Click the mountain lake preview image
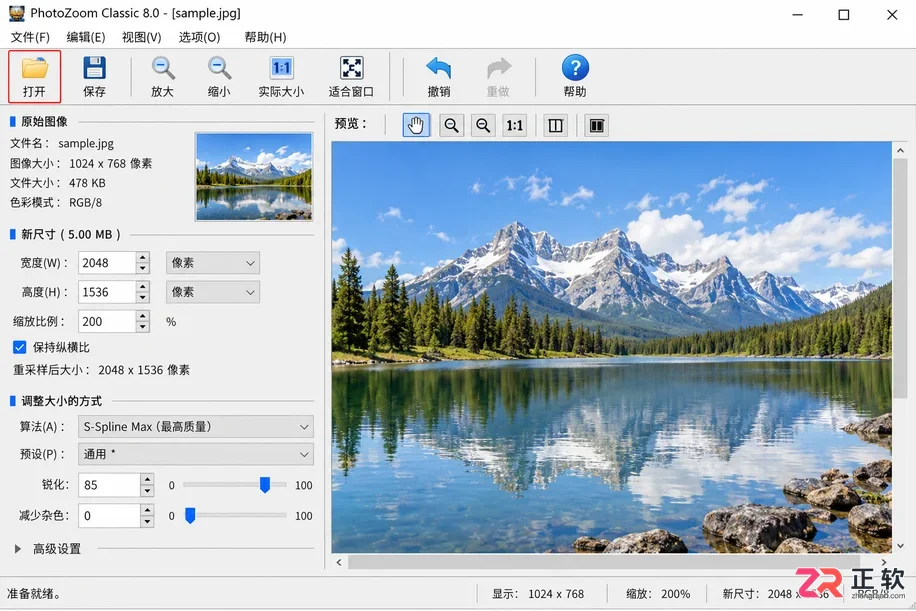 (x=612, y=347)
